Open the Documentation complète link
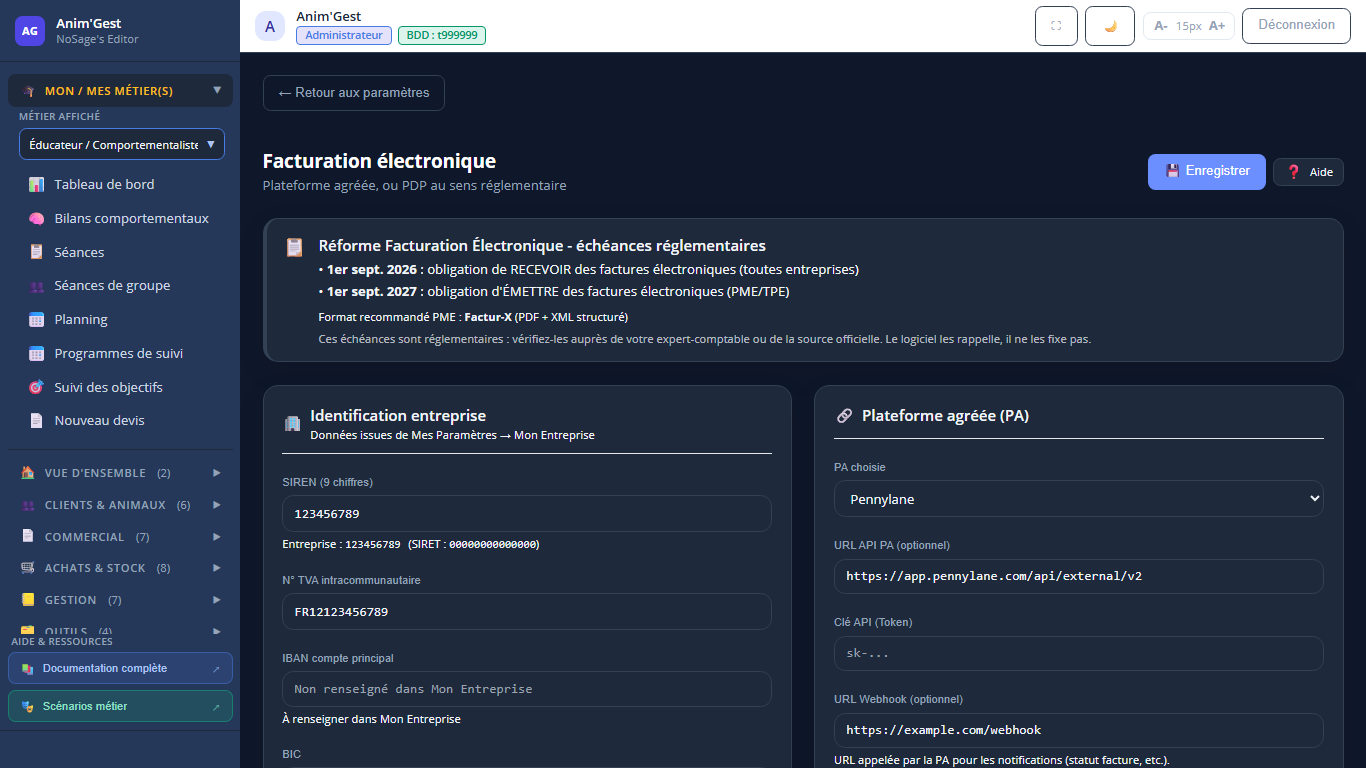Viewport: 1366px width, 768px height. pos(120,668)
